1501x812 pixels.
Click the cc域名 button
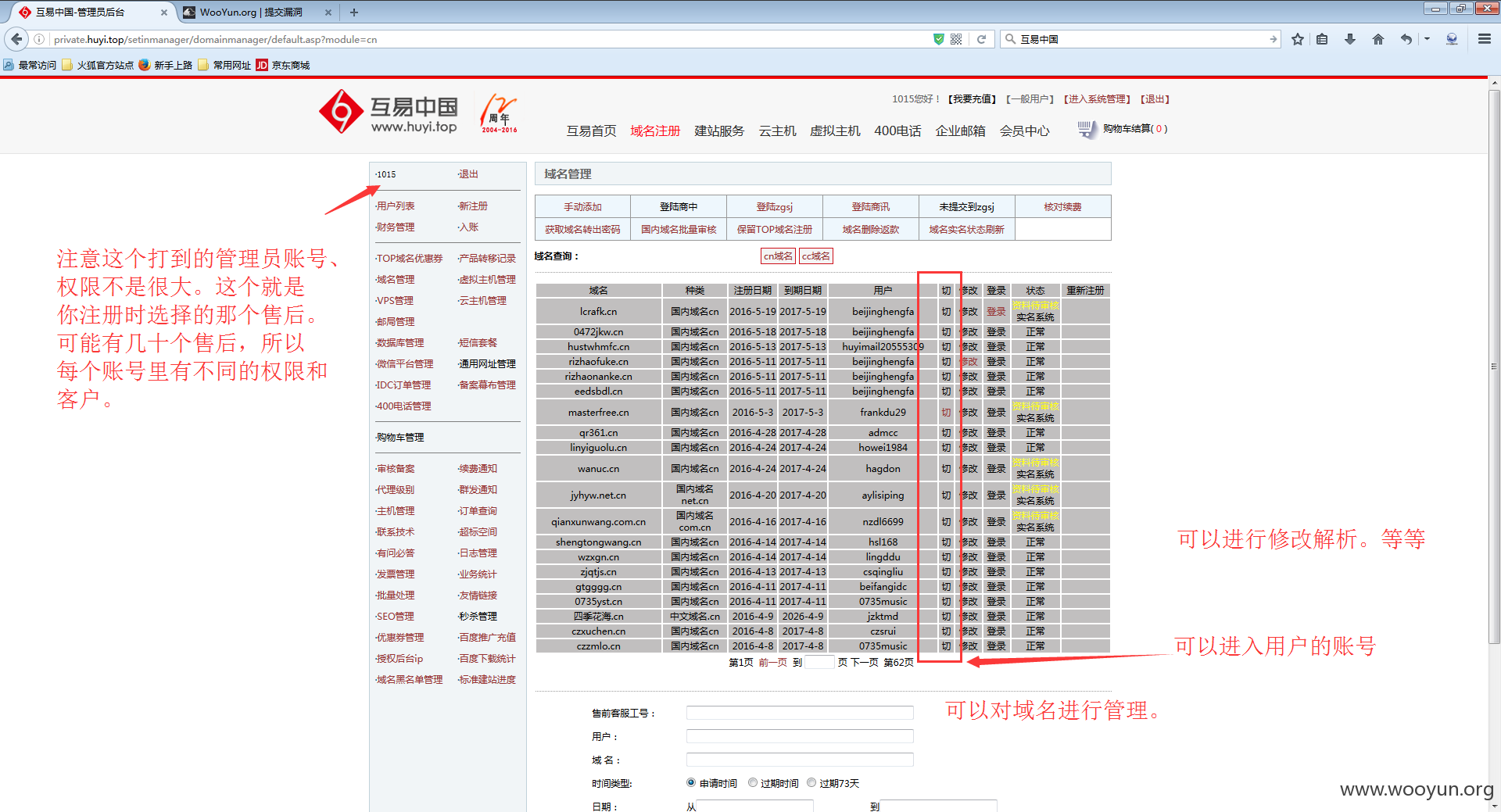click(816, 256)
